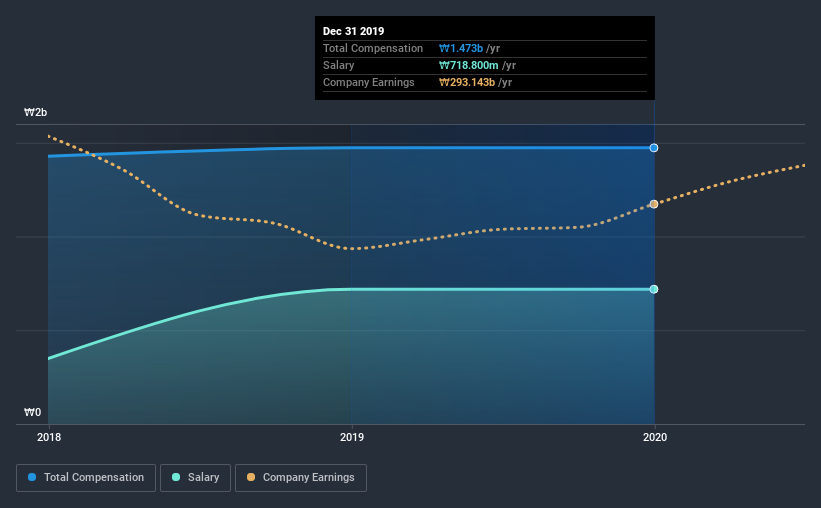Toggle the Total Compensation legend button
This screenshot has width=821, height=508.
(86, 478)
